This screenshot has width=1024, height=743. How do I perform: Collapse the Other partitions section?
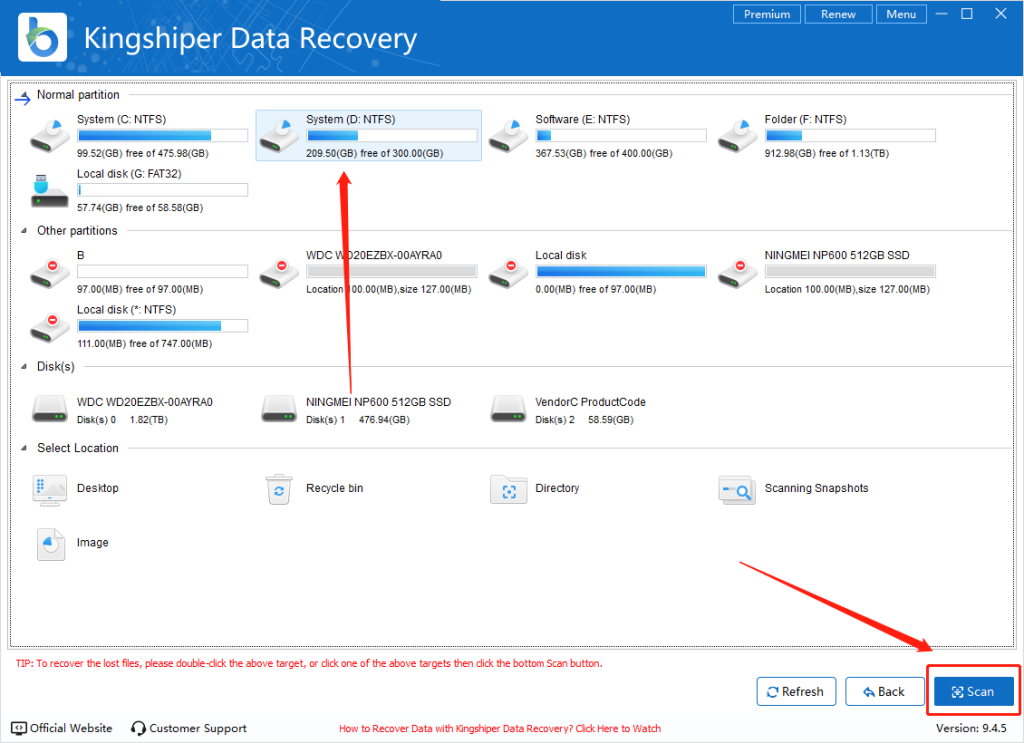tap(24, 231)
